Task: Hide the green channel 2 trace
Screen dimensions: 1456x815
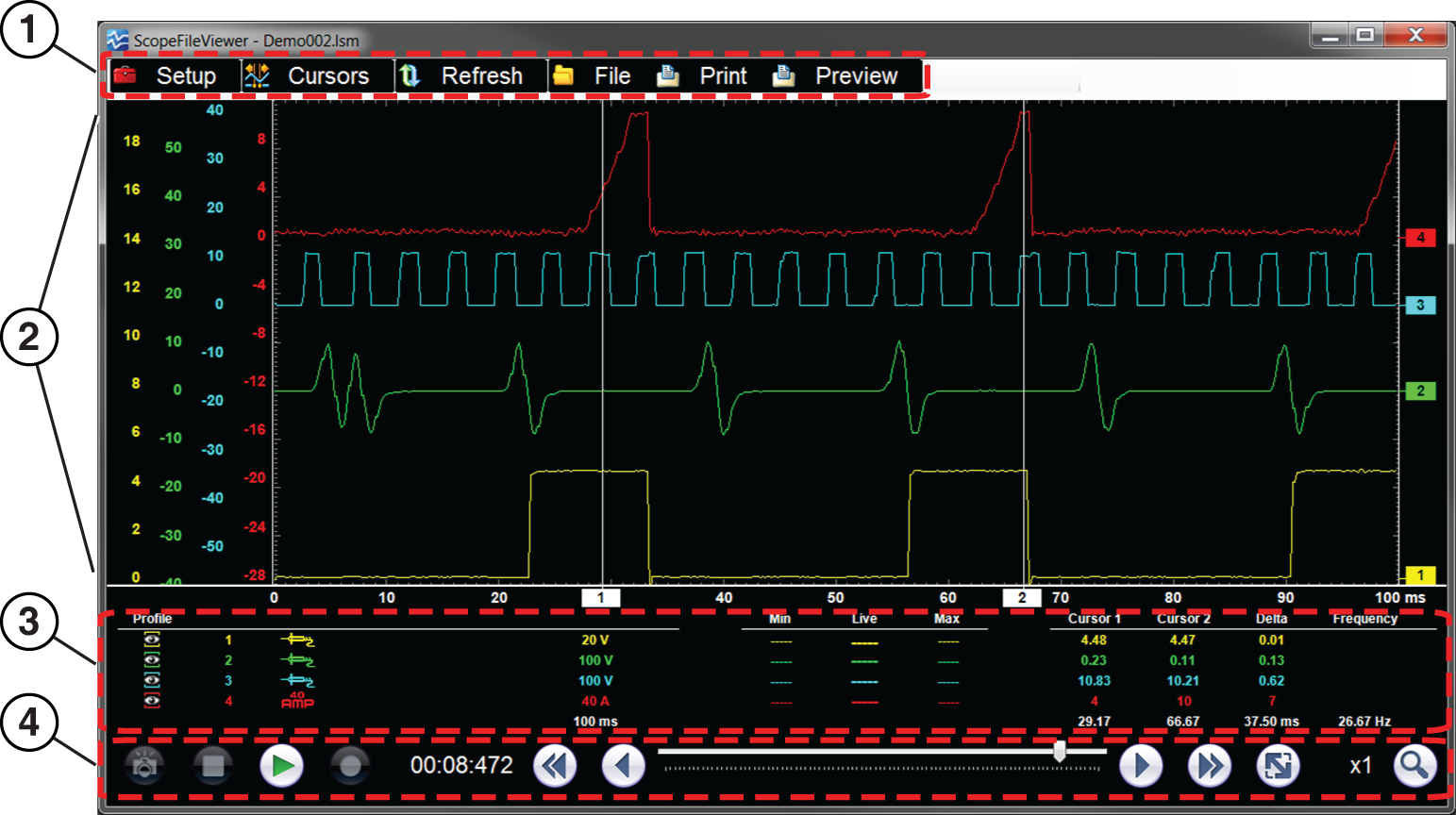Action: (152, 660)
